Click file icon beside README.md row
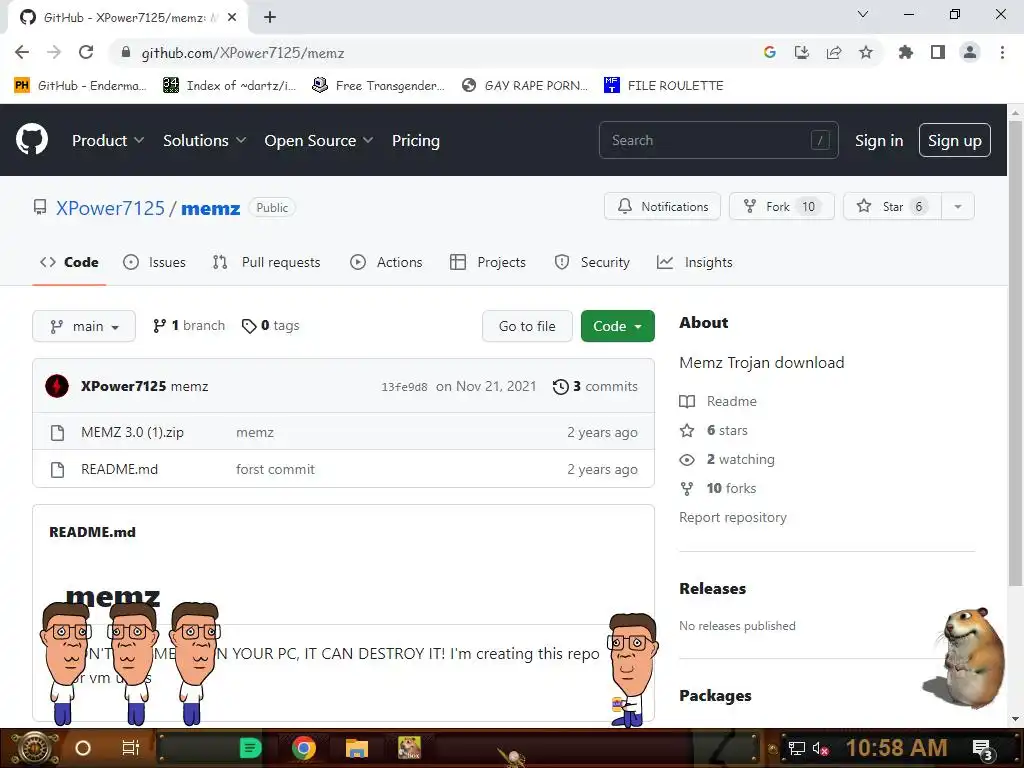 [x=57, y=470]
